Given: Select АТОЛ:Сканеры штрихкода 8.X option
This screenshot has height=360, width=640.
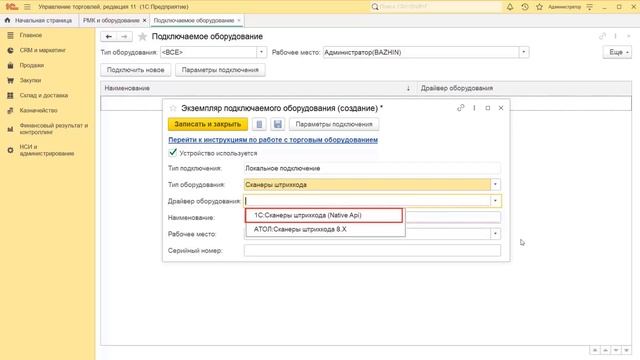Looking at the screenshot, I should pos(325,229).
